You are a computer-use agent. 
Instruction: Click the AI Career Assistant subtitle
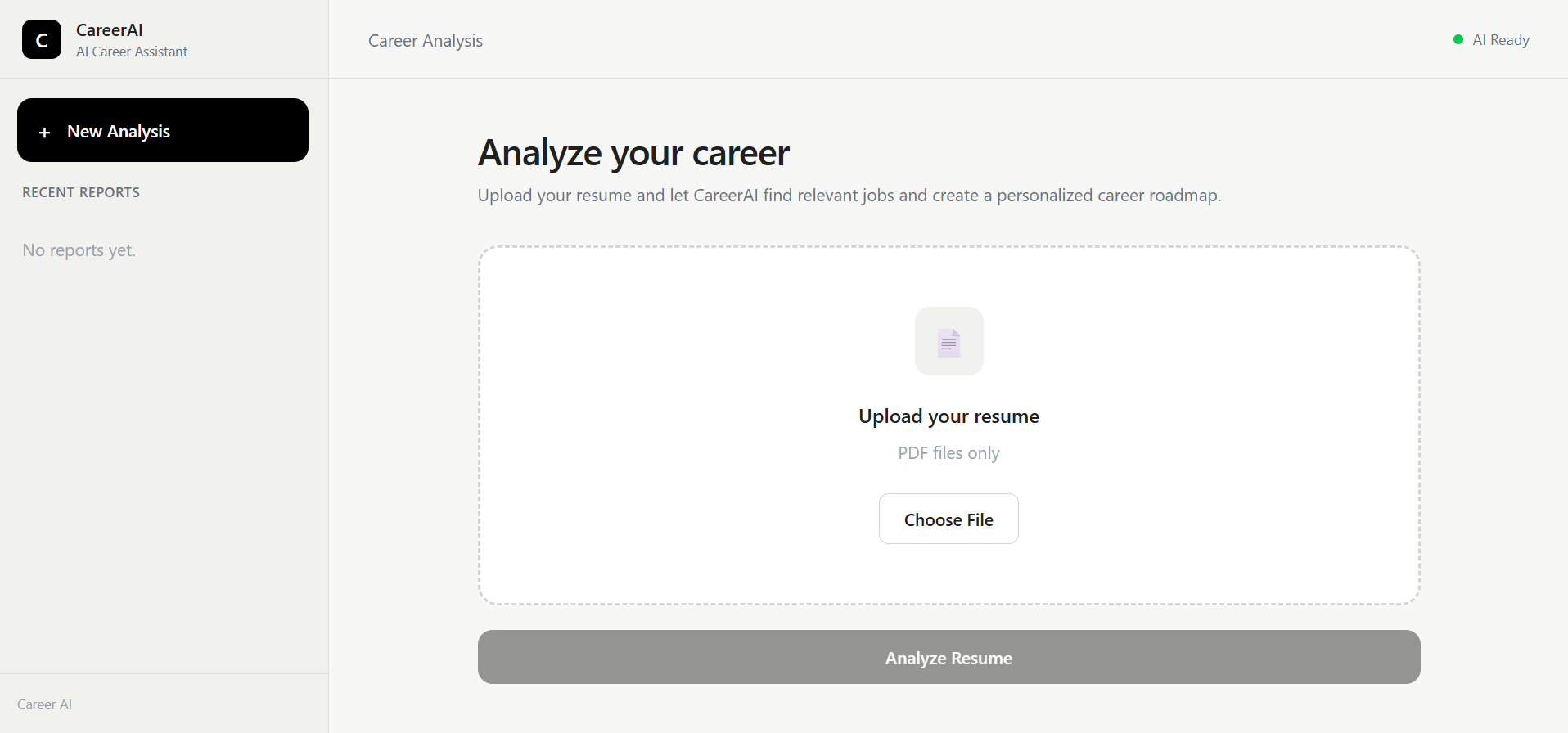[x=132, y=52]
